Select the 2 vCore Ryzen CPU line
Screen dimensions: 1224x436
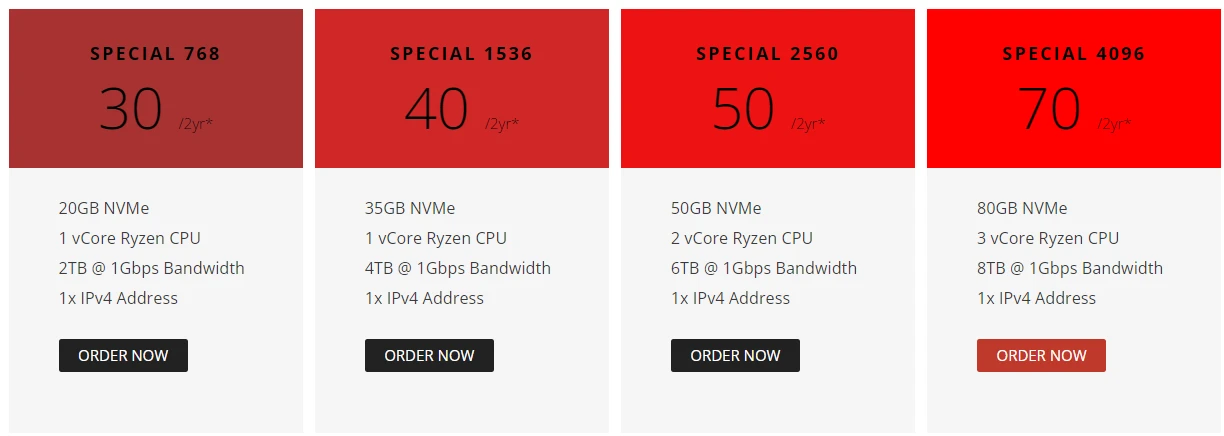coord(742,238)
